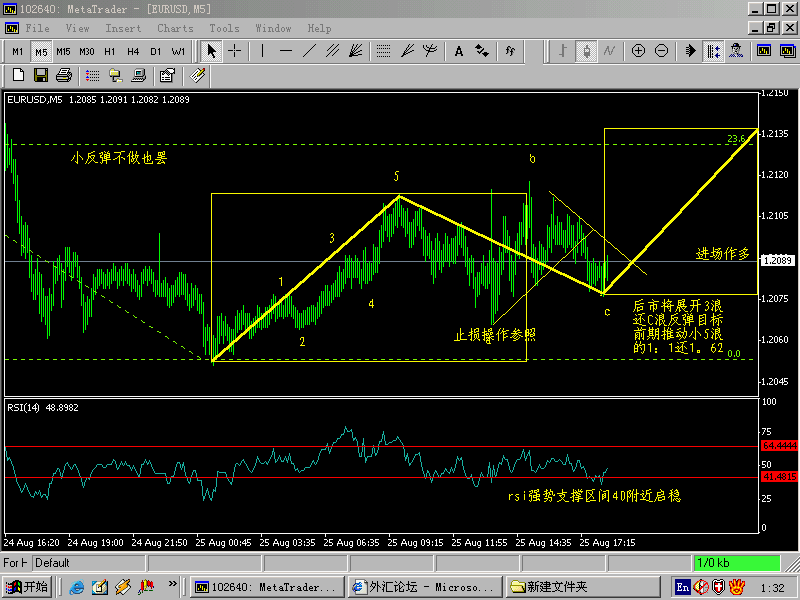
Task: Create a new chart document
Action: 18,76
